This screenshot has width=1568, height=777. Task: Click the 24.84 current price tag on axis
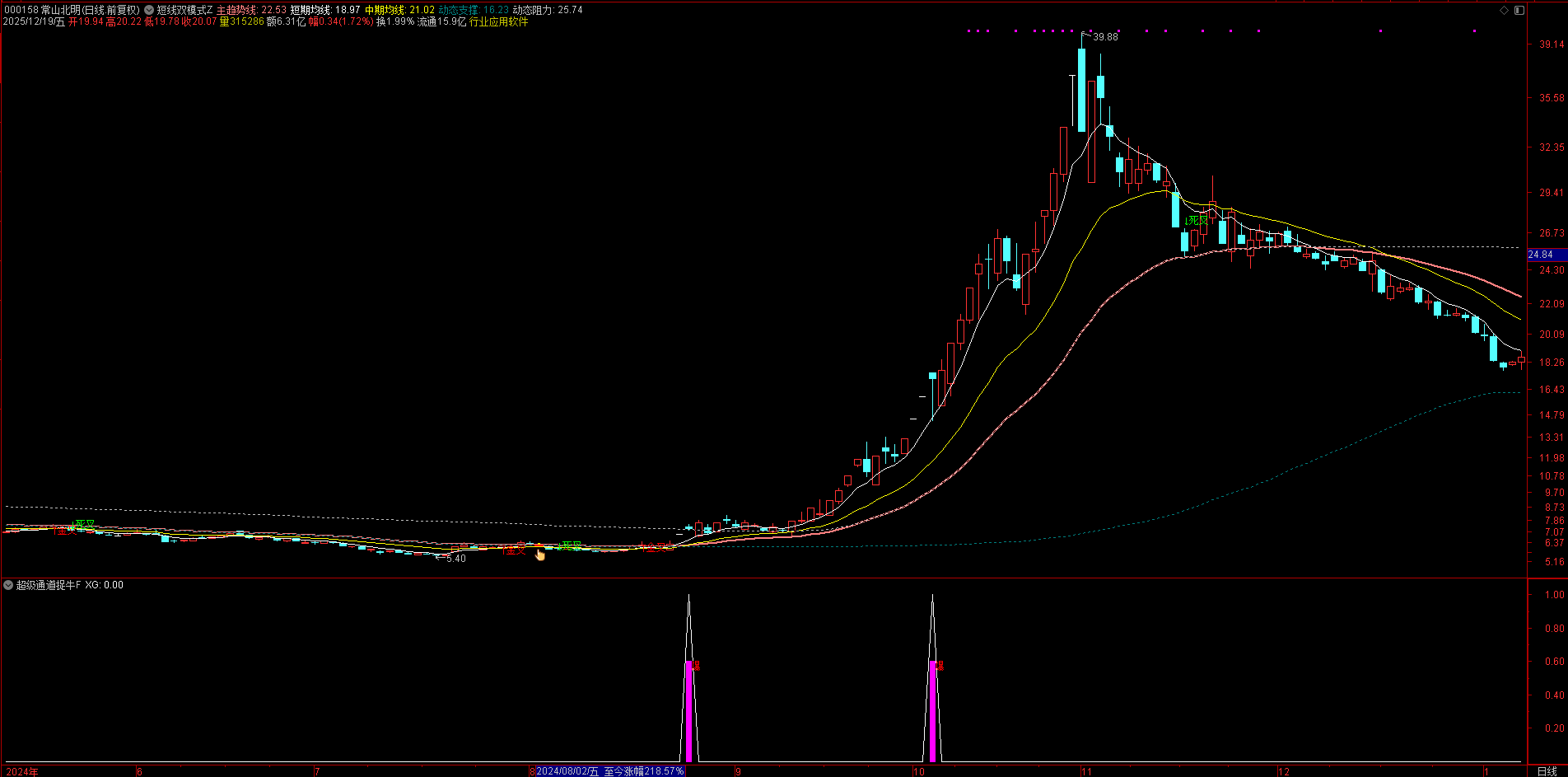tap(1541, 255)
